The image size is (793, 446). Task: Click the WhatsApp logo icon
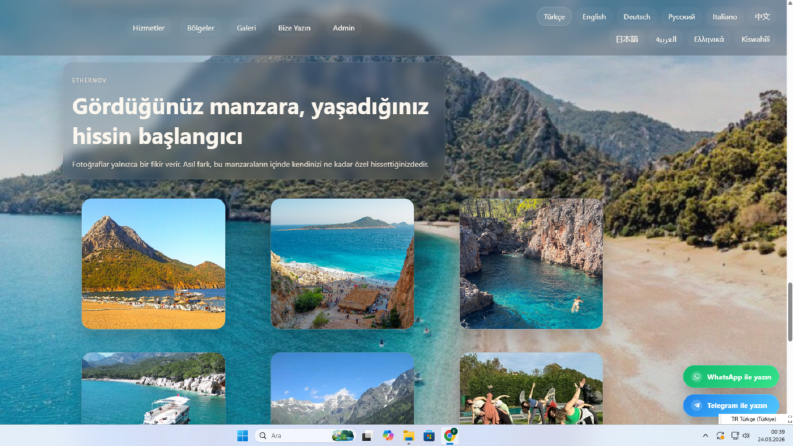(x=697, y=377)
